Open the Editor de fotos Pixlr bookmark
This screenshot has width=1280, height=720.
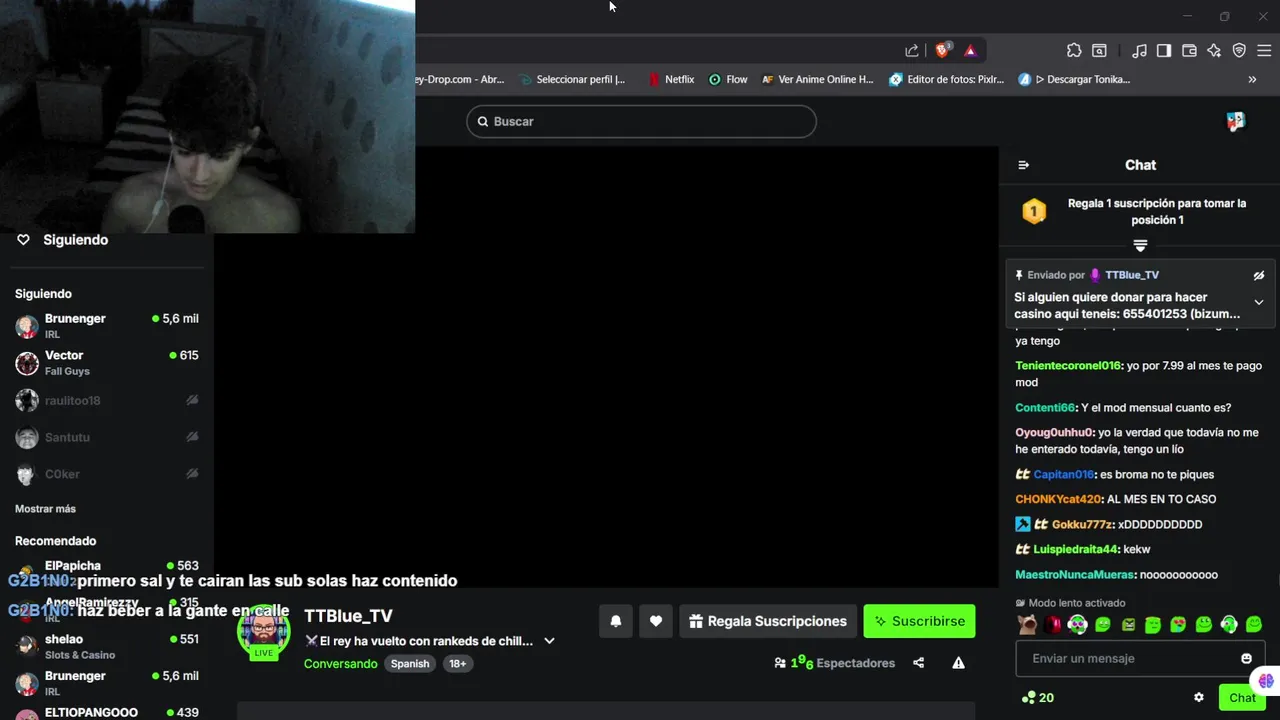point(946,79)
